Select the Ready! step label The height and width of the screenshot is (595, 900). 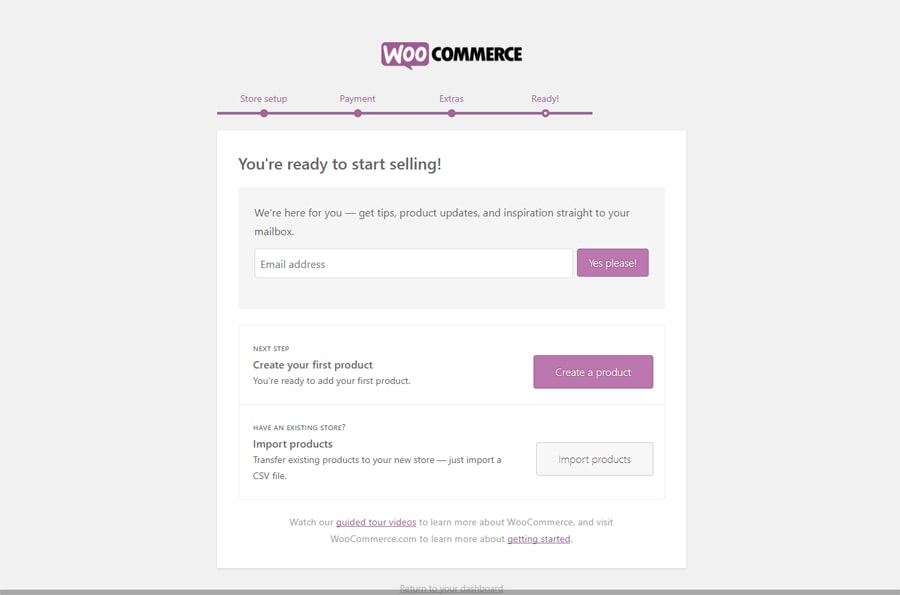point(545,99)
